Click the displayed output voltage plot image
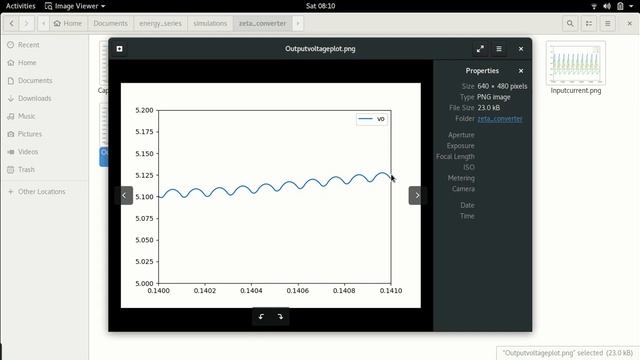Screen dimensions: 640x360 [x=271, y=196]
